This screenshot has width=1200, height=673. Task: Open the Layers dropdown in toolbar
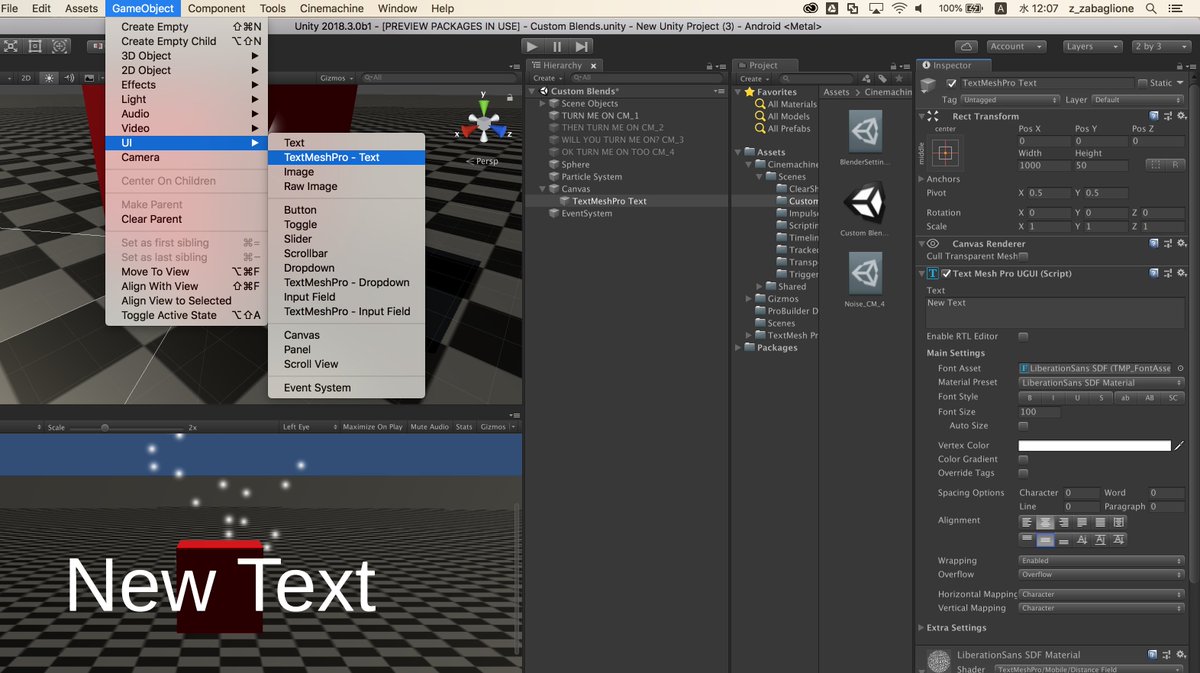[1092, 46]
